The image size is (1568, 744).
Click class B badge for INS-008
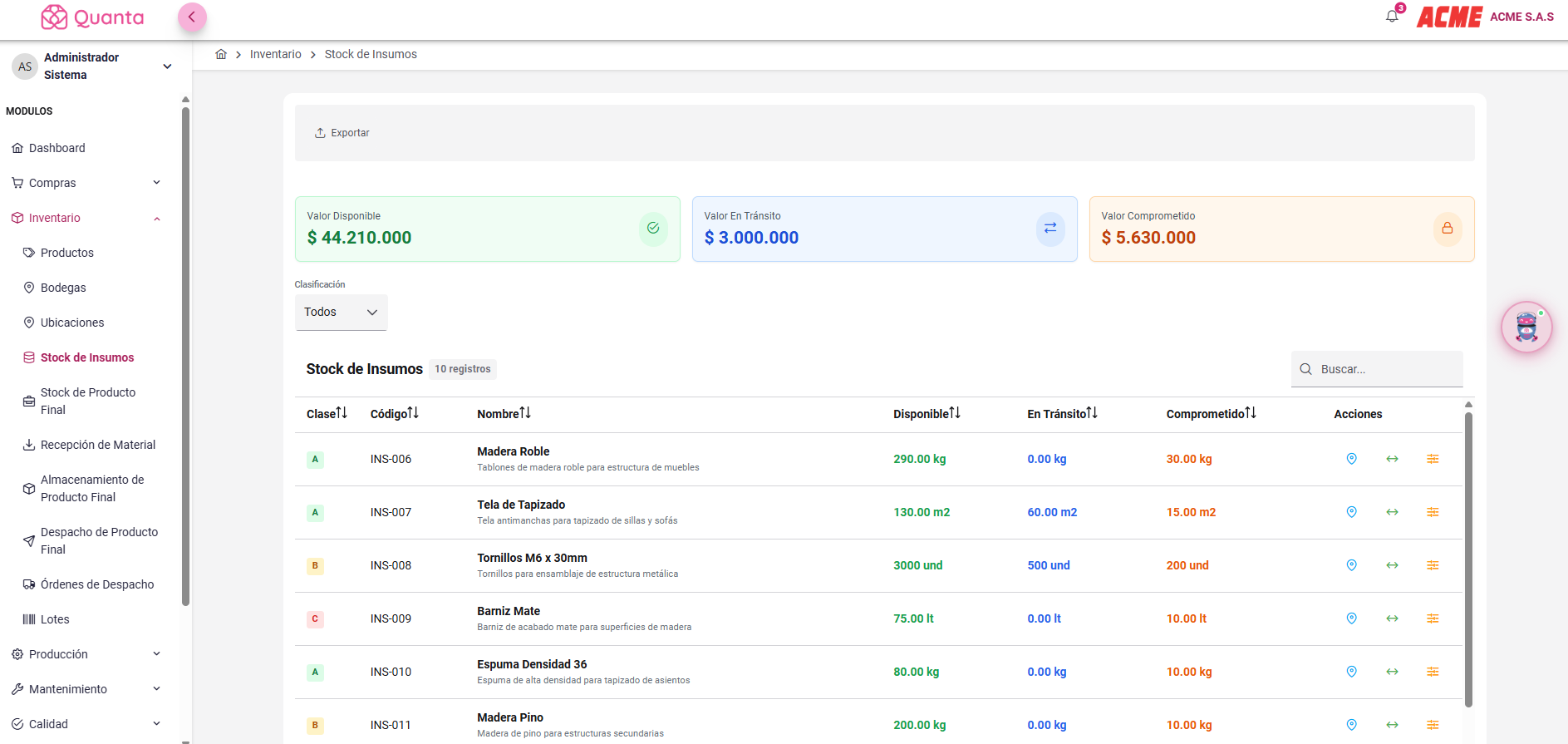(x=315, y=565)
